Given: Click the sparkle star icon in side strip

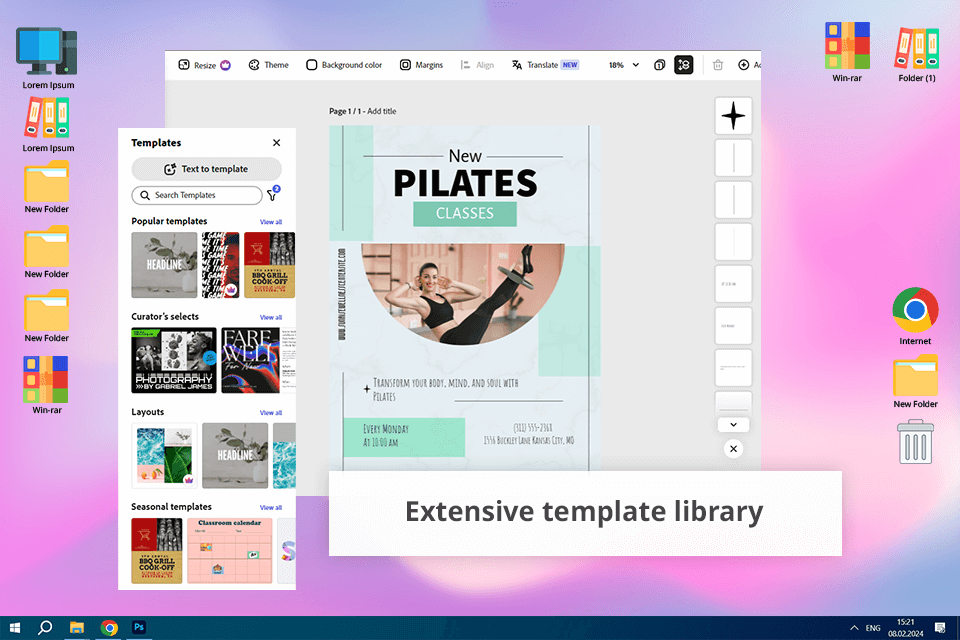Looking at the screenshot, I should (x=733, y=116).
